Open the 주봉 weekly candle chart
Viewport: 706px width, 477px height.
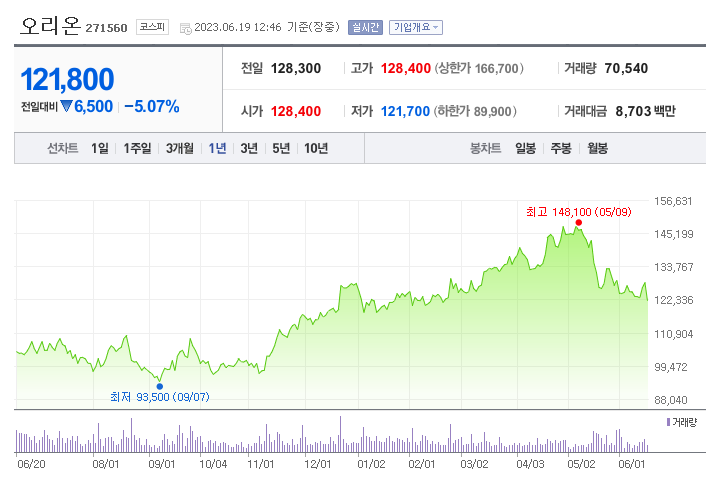(561, 148)
